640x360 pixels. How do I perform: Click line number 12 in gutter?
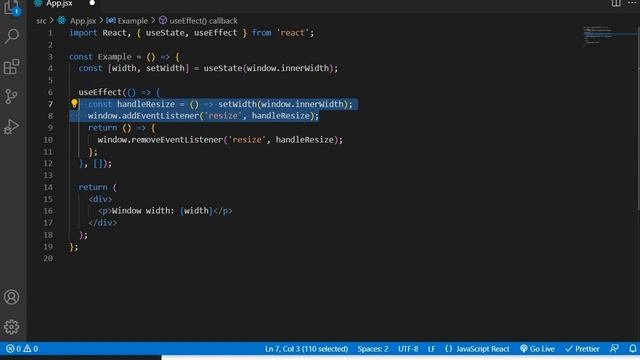pyautogui.click(x=48, y=163)
